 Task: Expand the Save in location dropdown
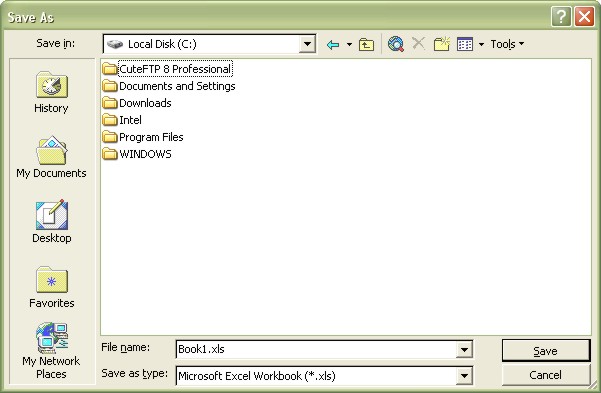click(x=307, y=44)
